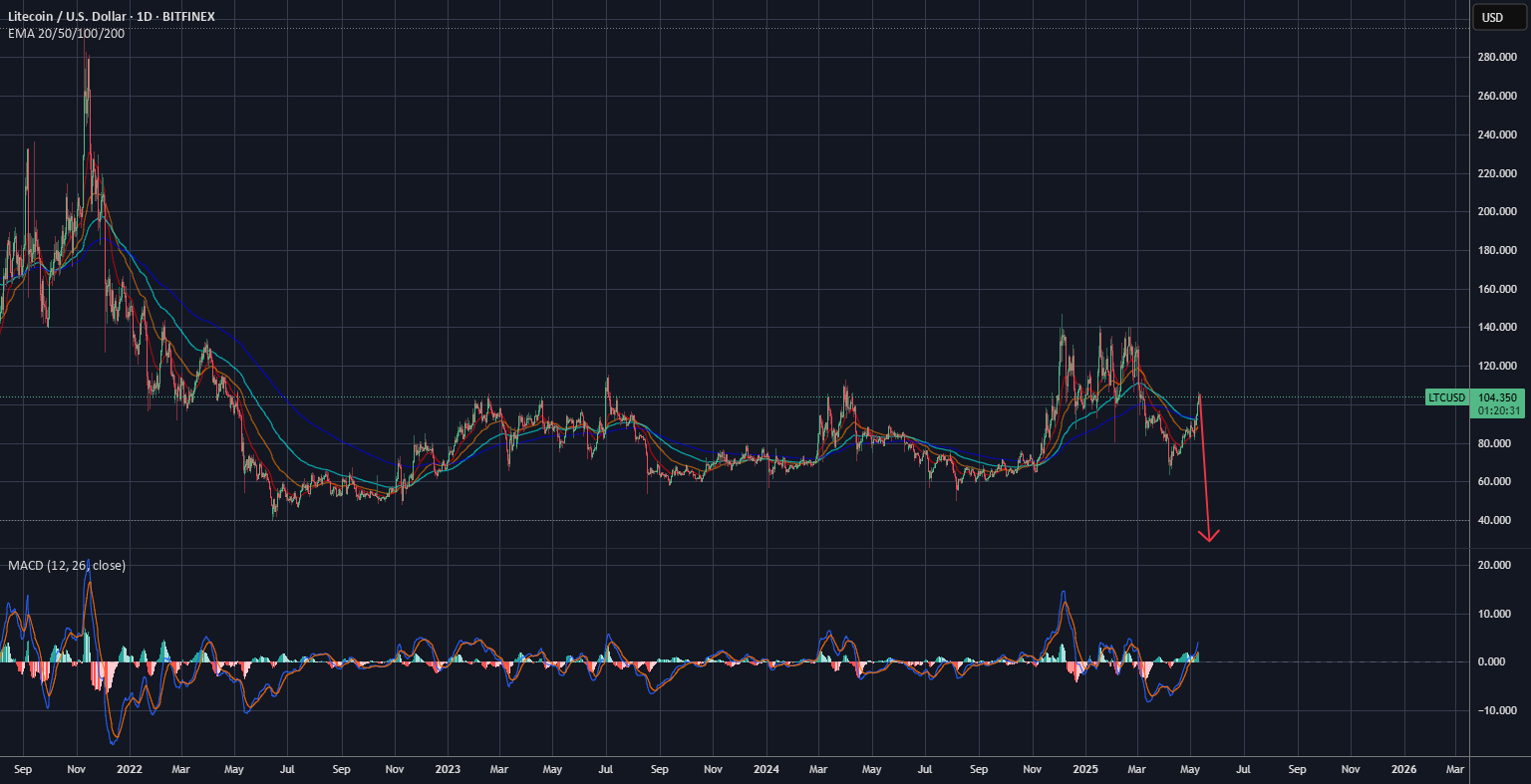Select the 2025 label on time axis
The height and width of the screenshot is (784, 1531).
pos(1085,769)
